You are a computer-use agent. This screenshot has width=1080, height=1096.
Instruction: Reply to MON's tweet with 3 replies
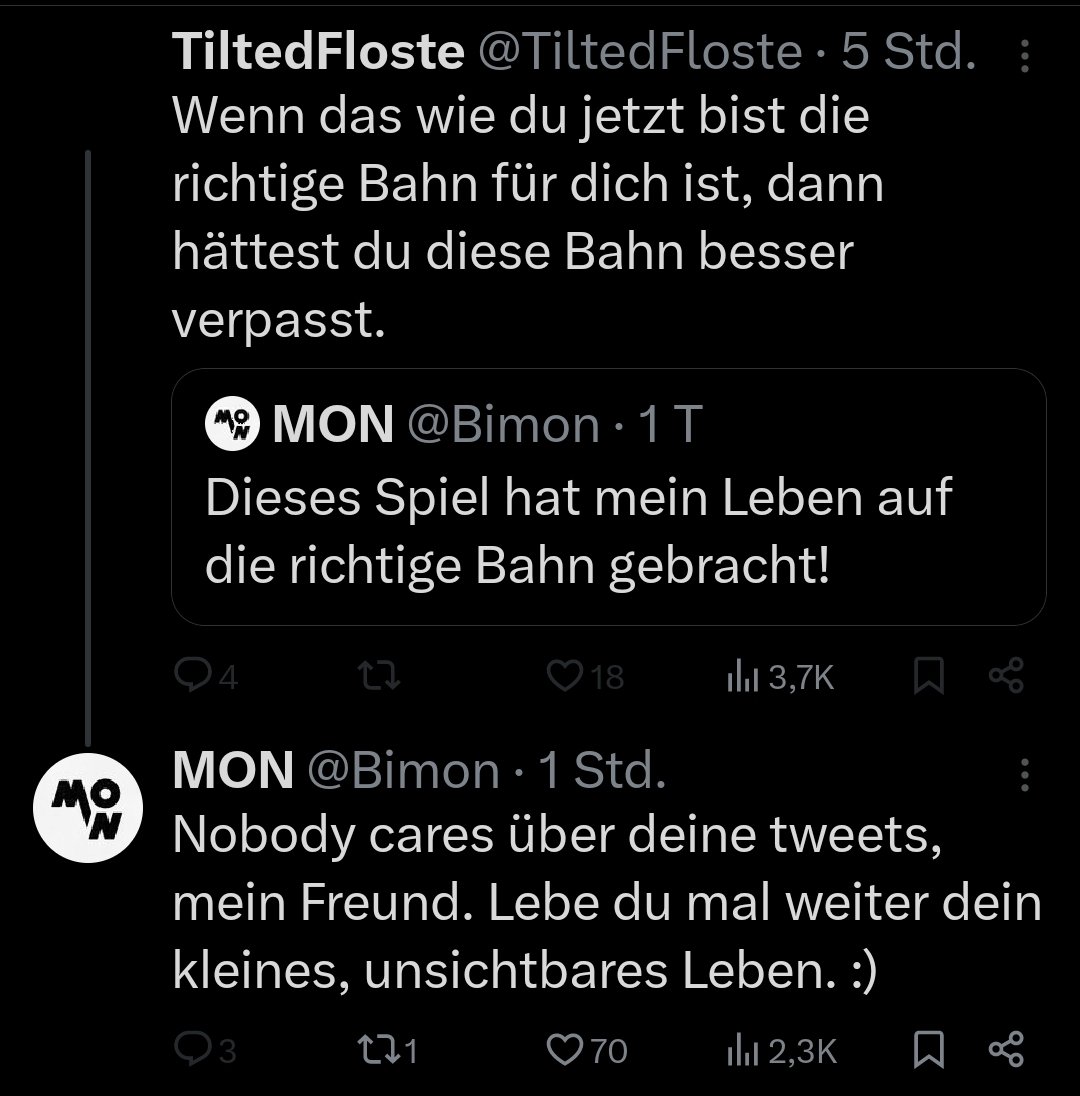tap(205, 1050)
